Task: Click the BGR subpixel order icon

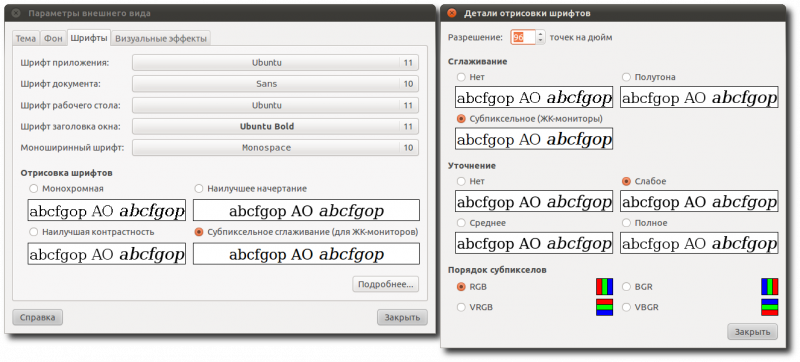Action: point(769,287)
